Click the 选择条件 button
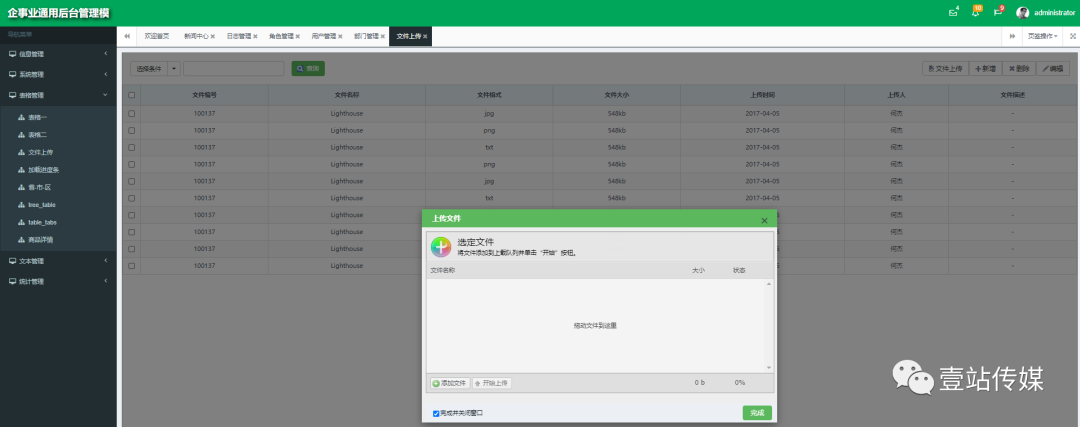 coord(149,68)
